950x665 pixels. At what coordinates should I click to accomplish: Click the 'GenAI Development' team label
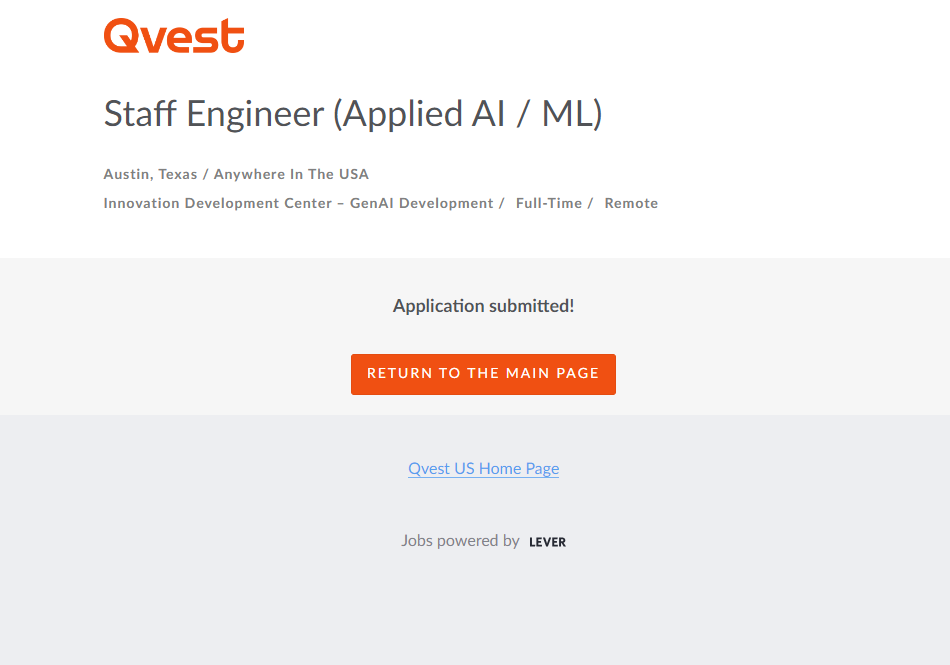[421, 203]
